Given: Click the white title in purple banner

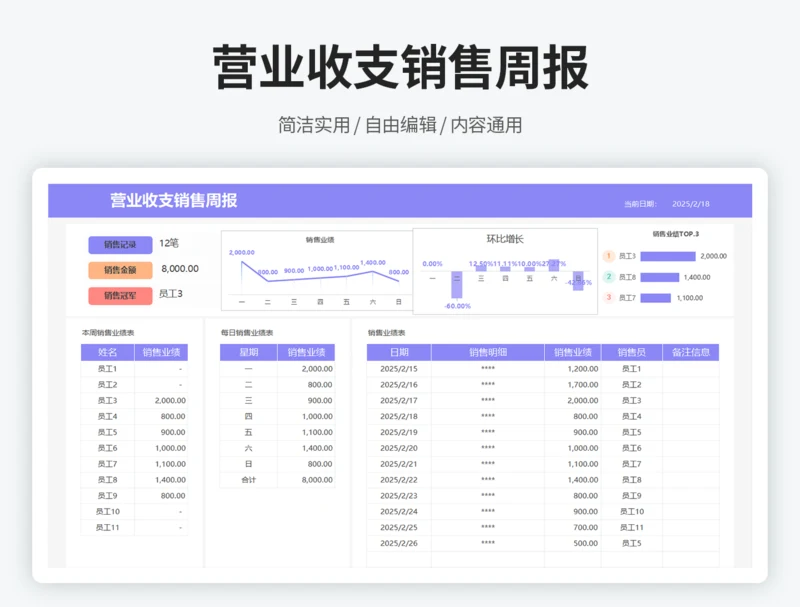Looking at the screenshot, I should tap(174, 200).
